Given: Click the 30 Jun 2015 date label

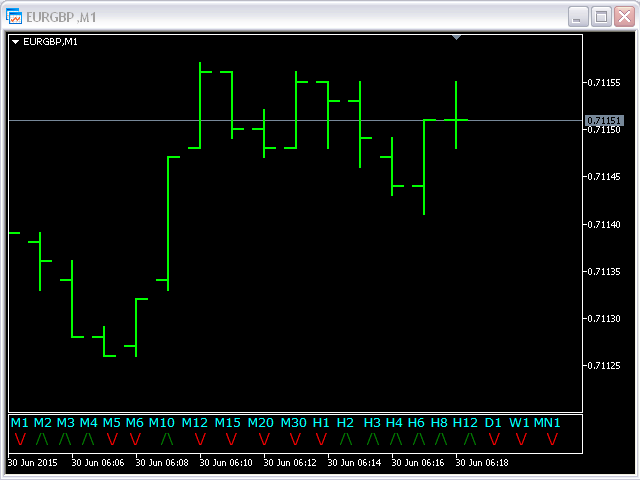Looking at the screenshot, I should [x=33, y=463].
